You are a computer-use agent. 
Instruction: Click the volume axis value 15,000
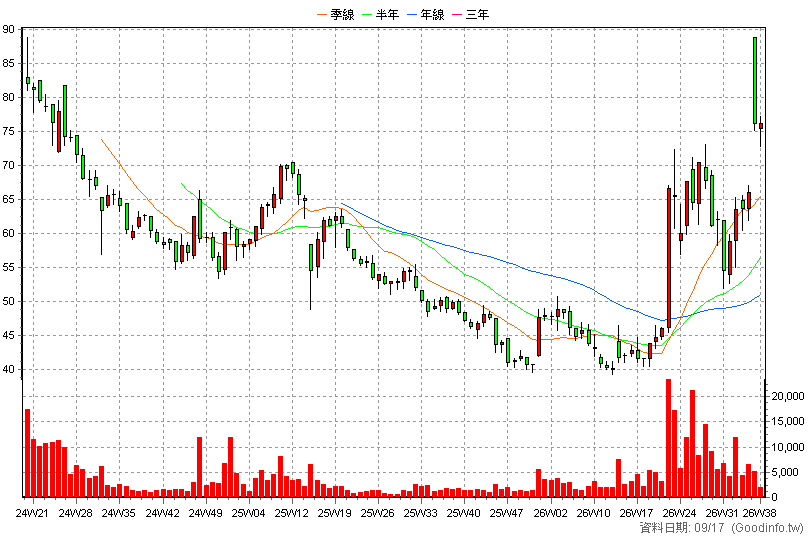click(787, 421)
